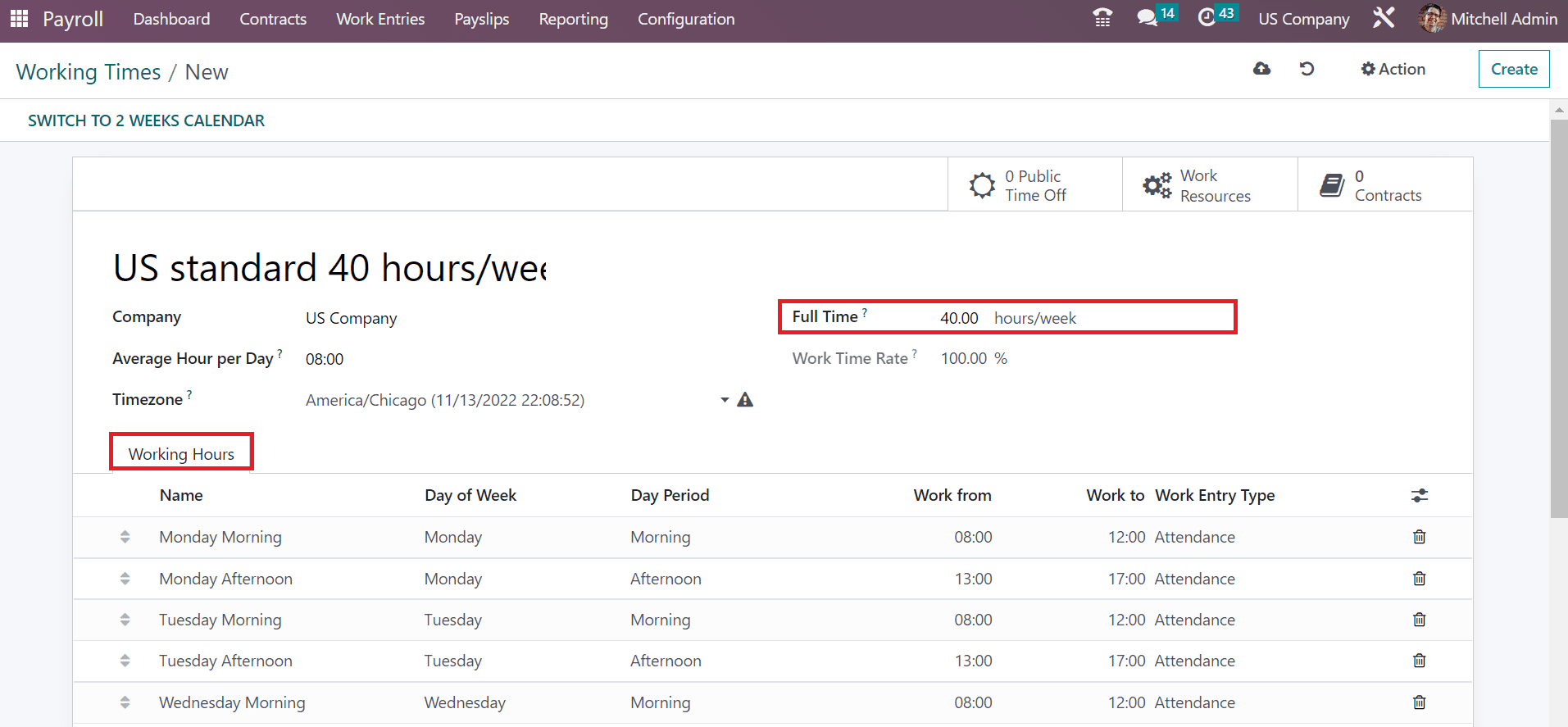
Task: Select the Working Hours tab
Action: tap(181, 454)
